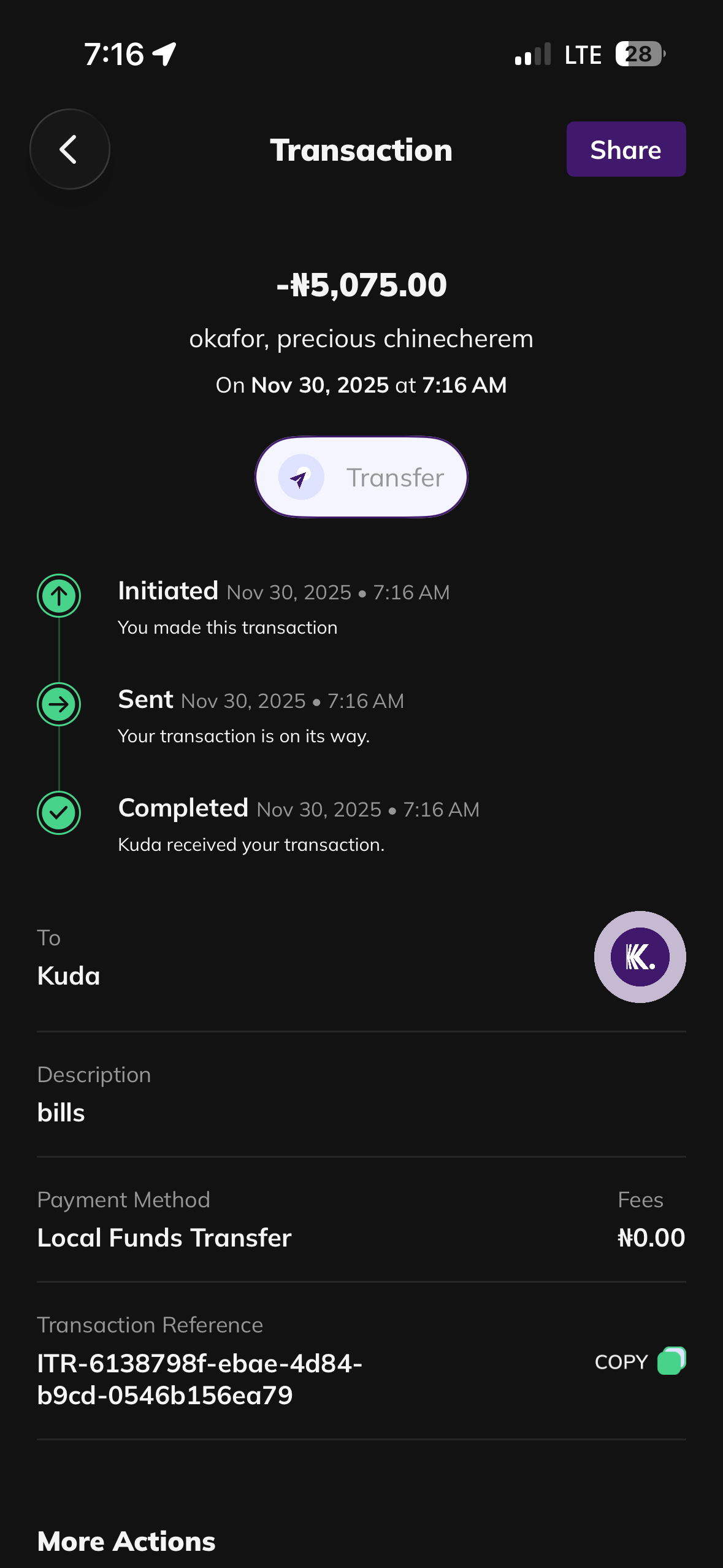This screenshot has width=723, height=1568.
Task: Tap the Kuda recipient bank name
Action: coord(69,975)
